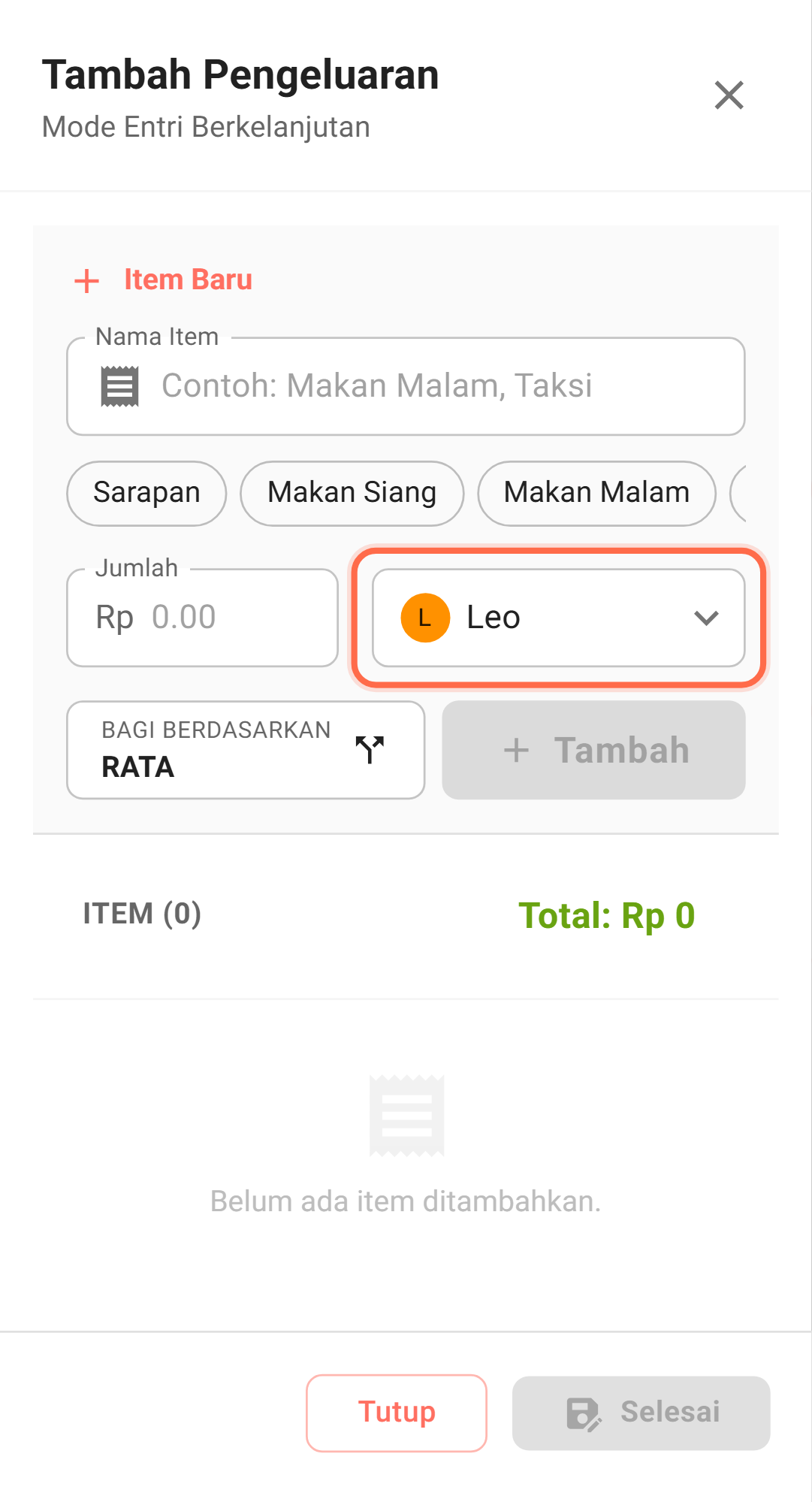This screenshot has height=1502, width=812.
Task: Click the save icon on Selesai button
Action: pos(584,1413)
